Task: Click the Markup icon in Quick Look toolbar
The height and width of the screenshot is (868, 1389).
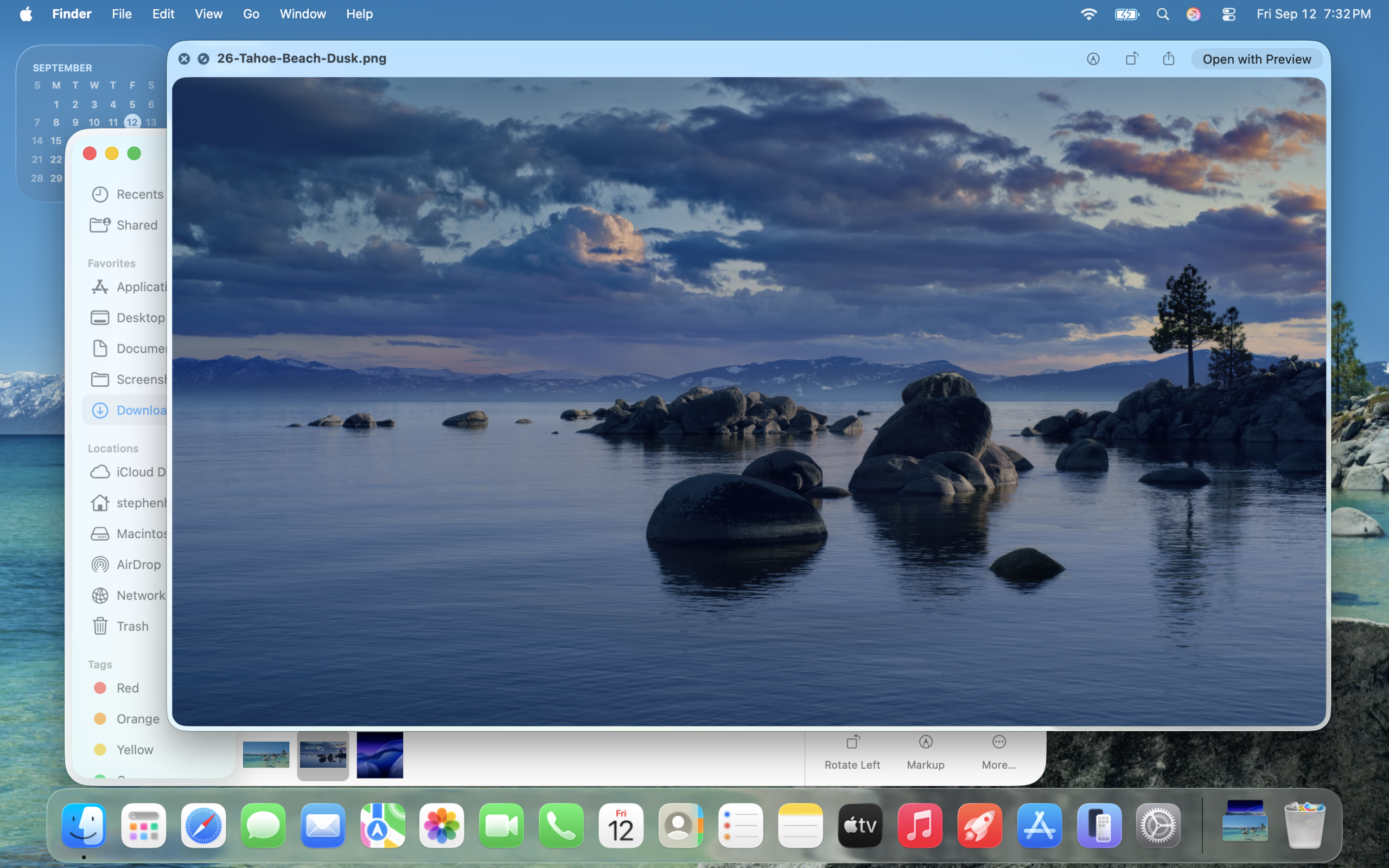Action: [x=1093, y=59]
